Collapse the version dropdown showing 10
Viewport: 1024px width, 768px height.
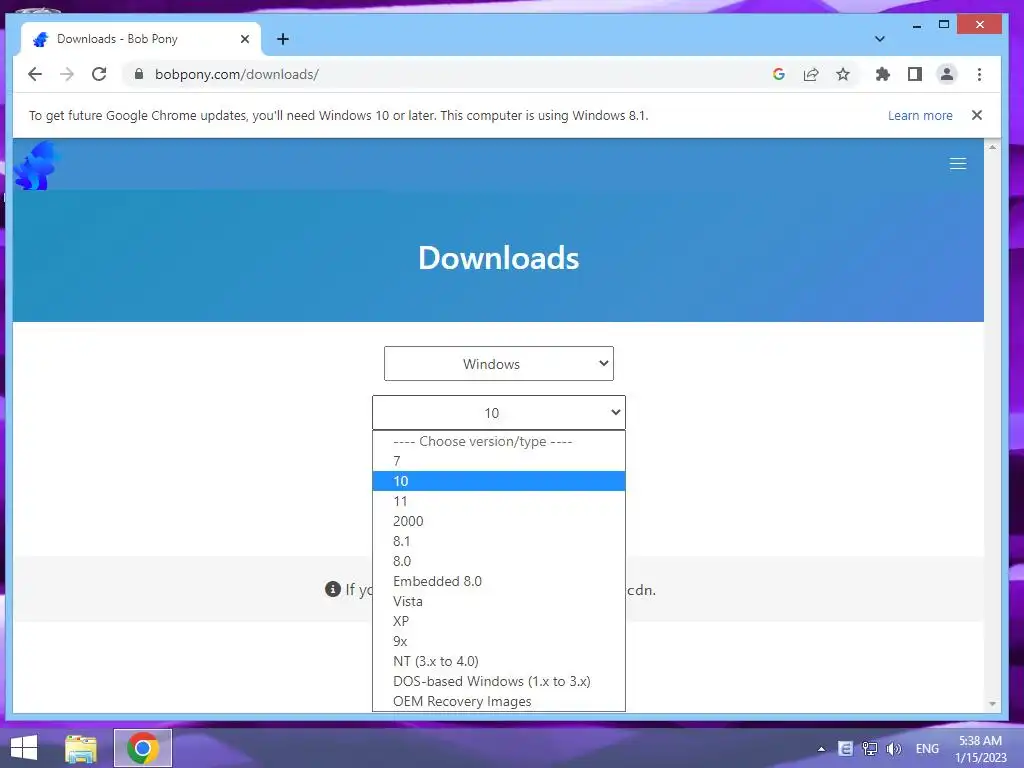click(499, 413)
